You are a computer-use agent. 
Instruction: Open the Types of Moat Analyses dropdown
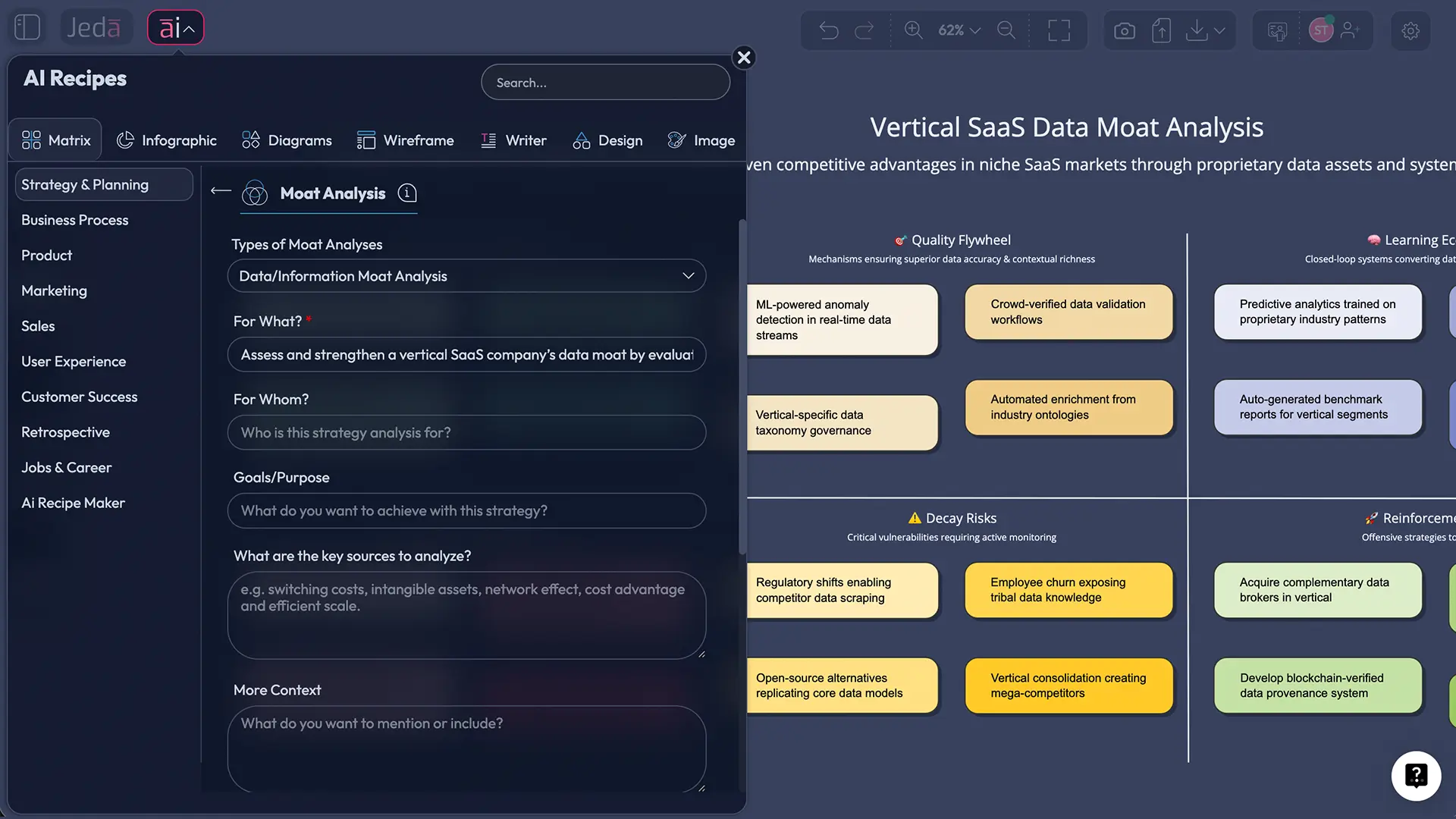(466, 275)
